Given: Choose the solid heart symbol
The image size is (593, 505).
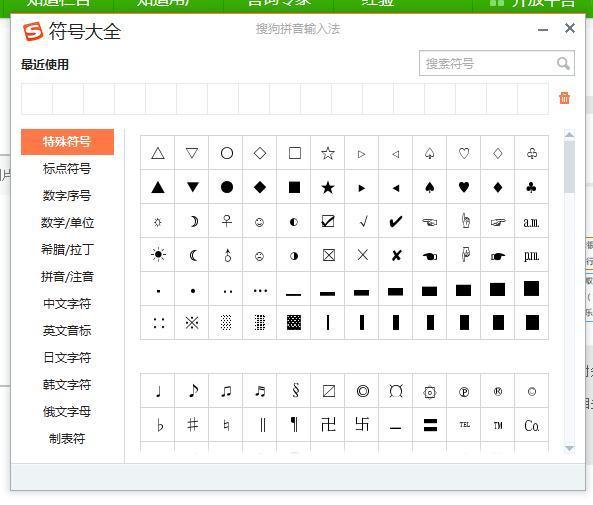Looking at the screenshot, I should pos(464,187).
